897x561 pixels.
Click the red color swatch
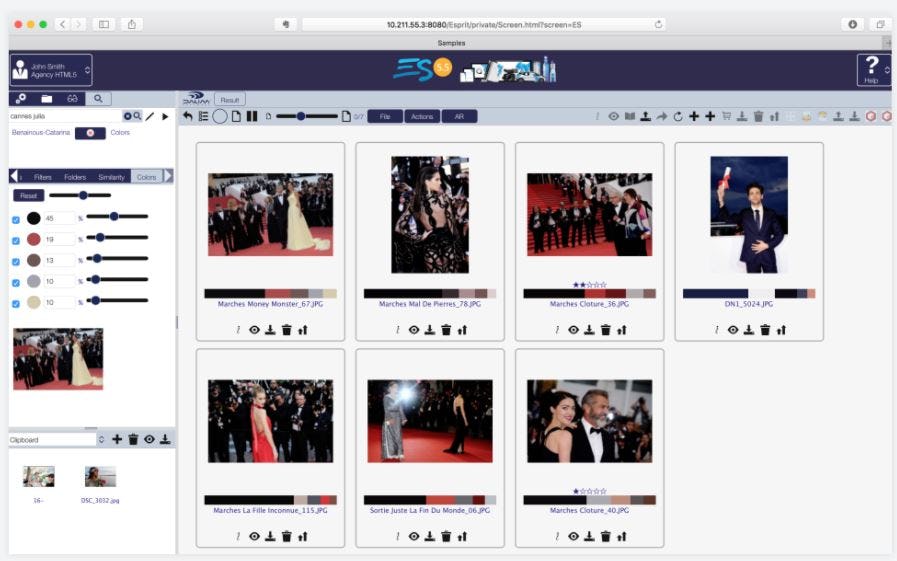tap(34, 239)
